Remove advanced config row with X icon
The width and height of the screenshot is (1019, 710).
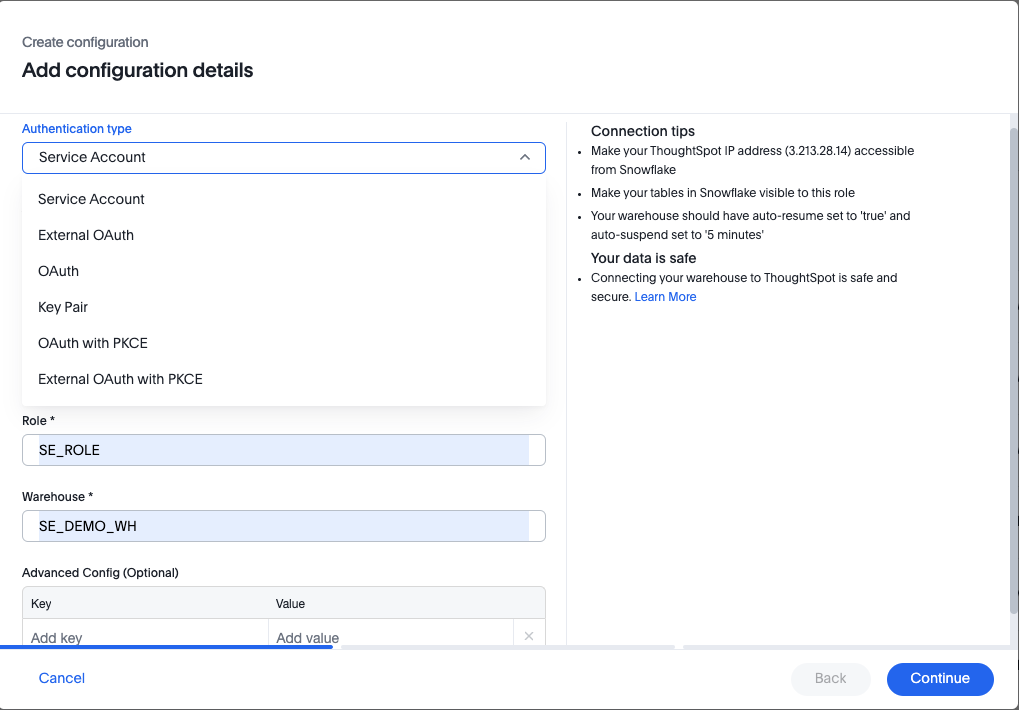coord(529,636)
